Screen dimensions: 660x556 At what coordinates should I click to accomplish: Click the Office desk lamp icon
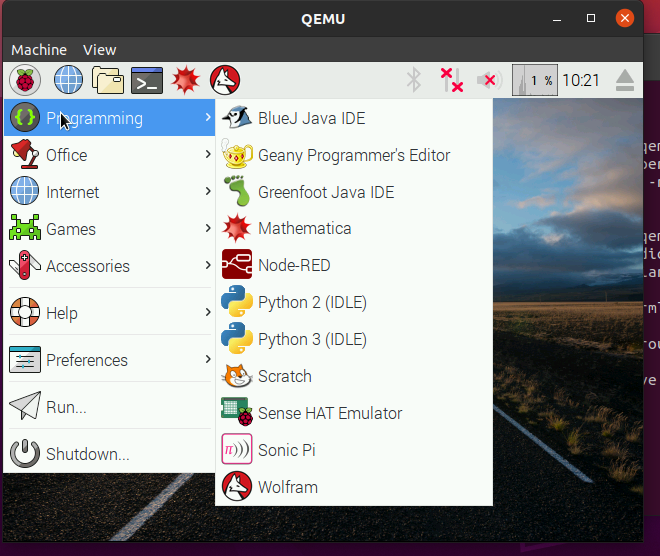coord(25,154)
